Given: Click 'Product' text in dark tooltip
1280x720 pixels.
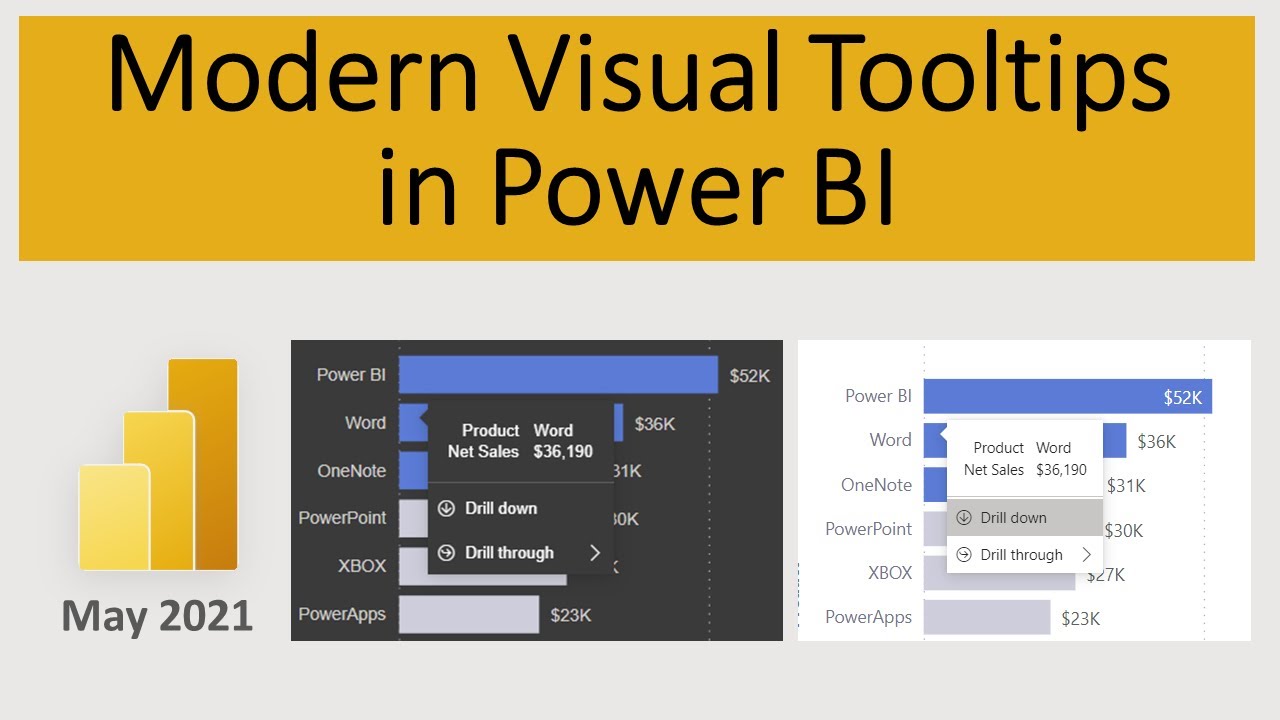Looking at the screenshot, I should (x=490, y=431).
